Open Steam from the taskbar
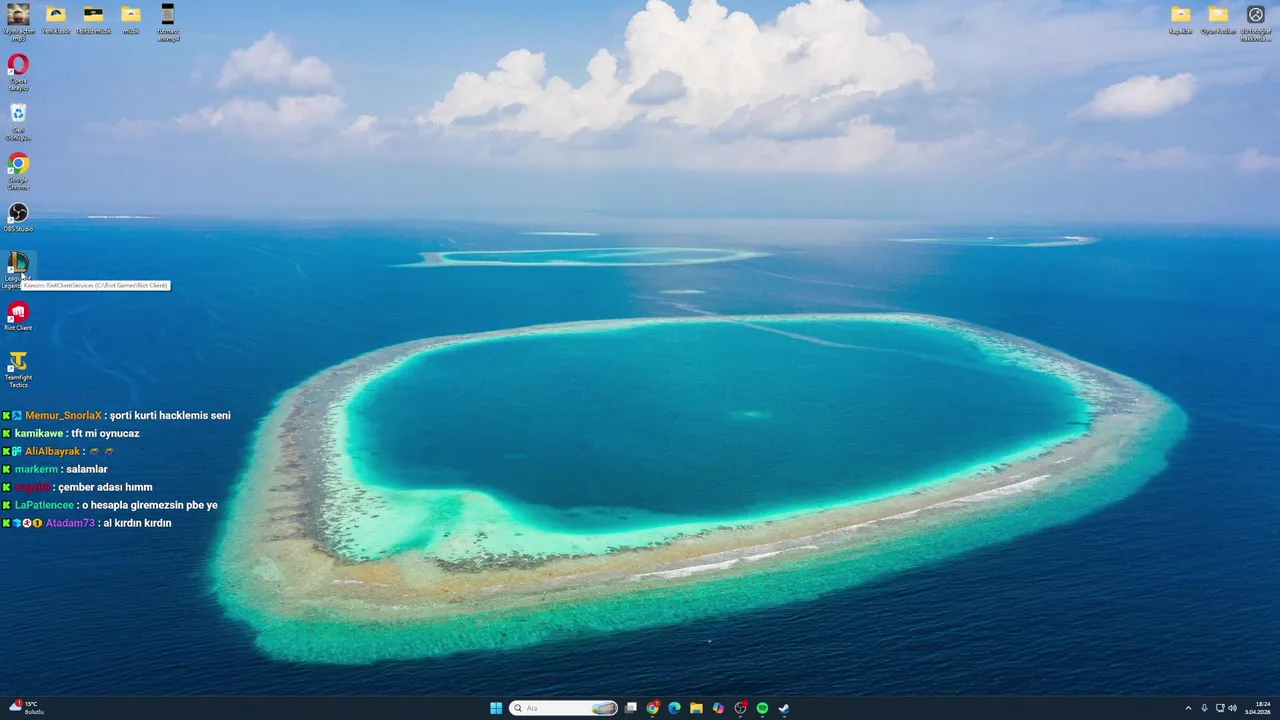This screenshot has height=720, width=1280. pos(784,708)
